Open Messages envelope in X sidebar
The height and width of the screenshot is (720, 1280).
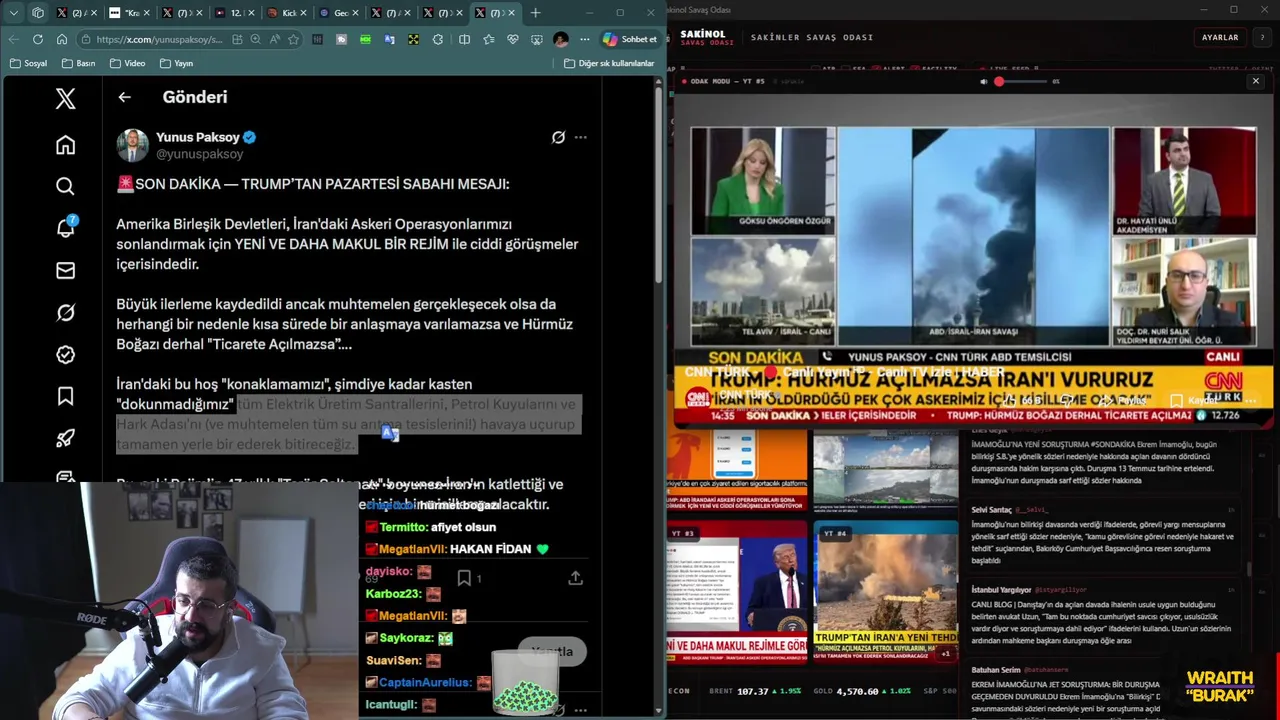pos(65,270)
